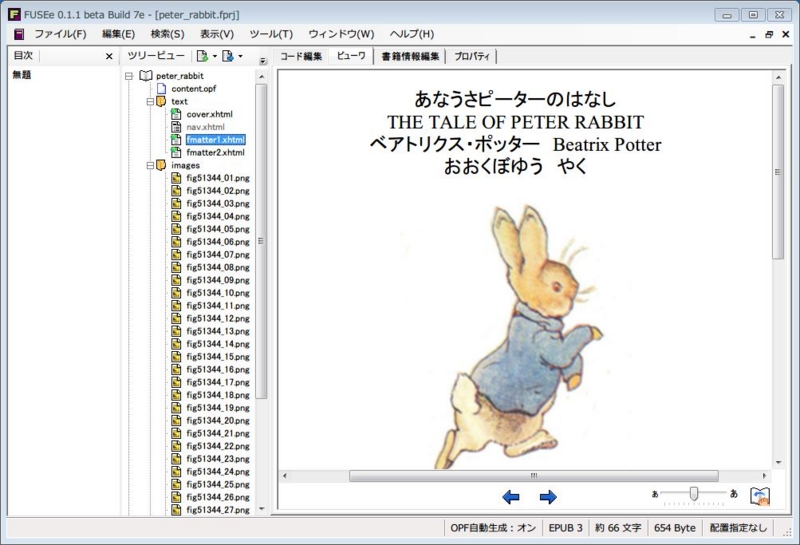
Task: Click image icon beside fig51344_07.png
Action: [176, 254]
